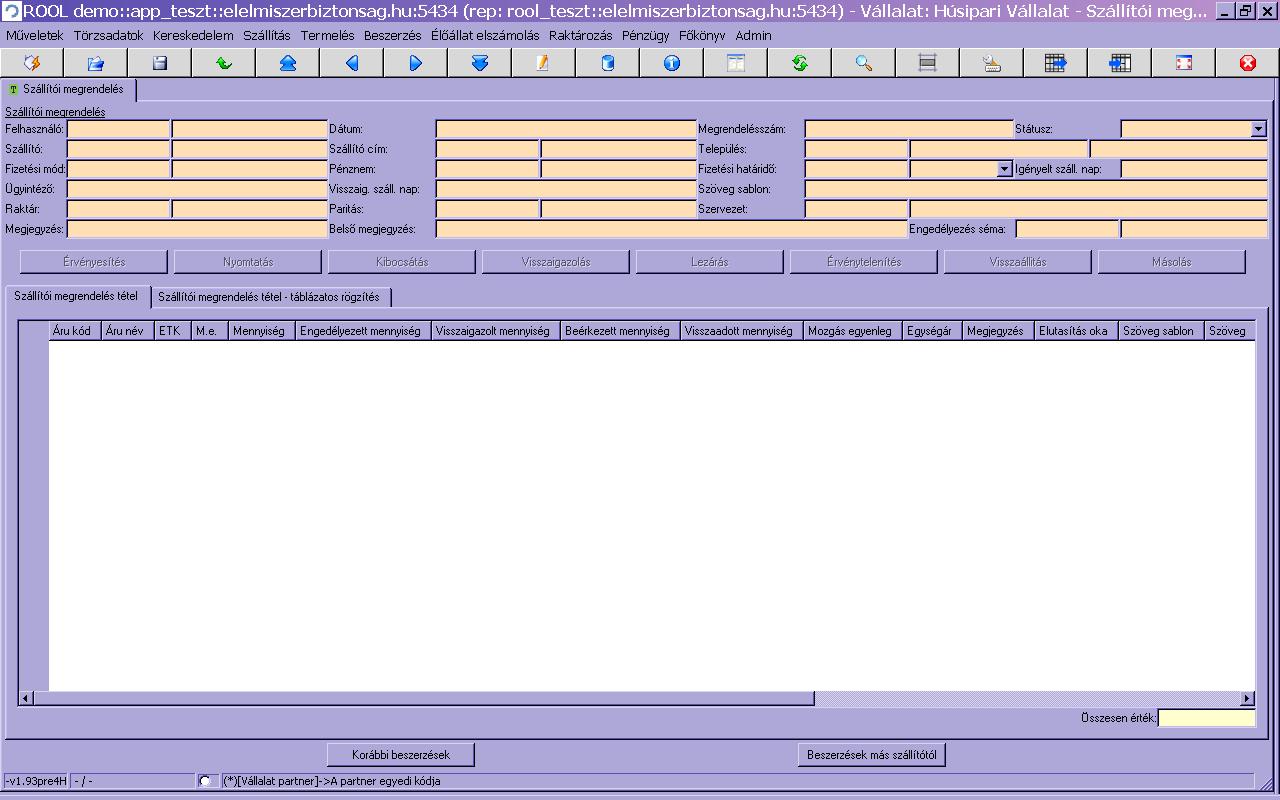1280x800 pixels.
Task: Go to next record with right arrow
Action: pos(415,63)
